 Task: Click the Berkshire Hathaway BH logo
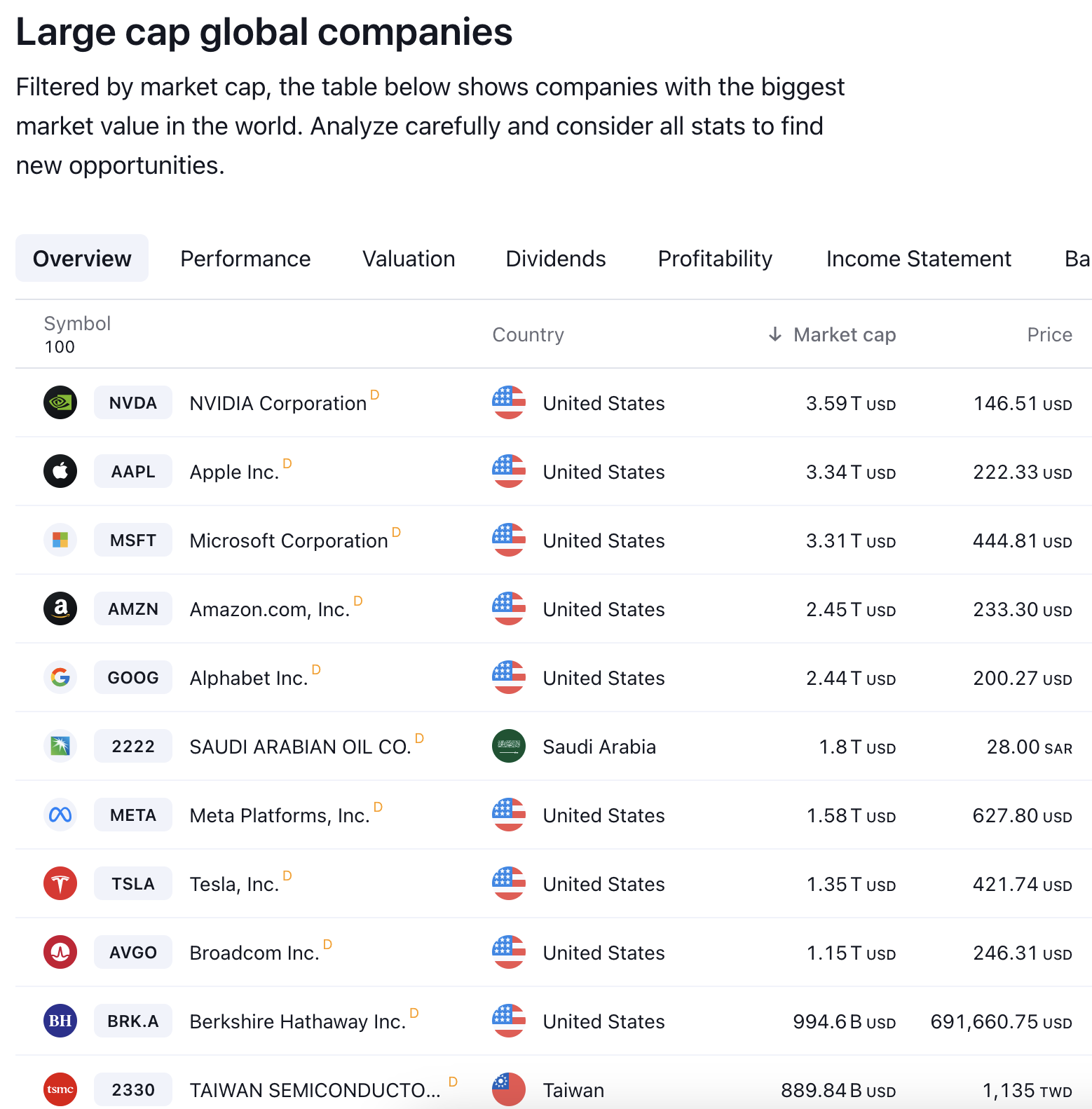pyautogui.click(x=60, y=1021)
